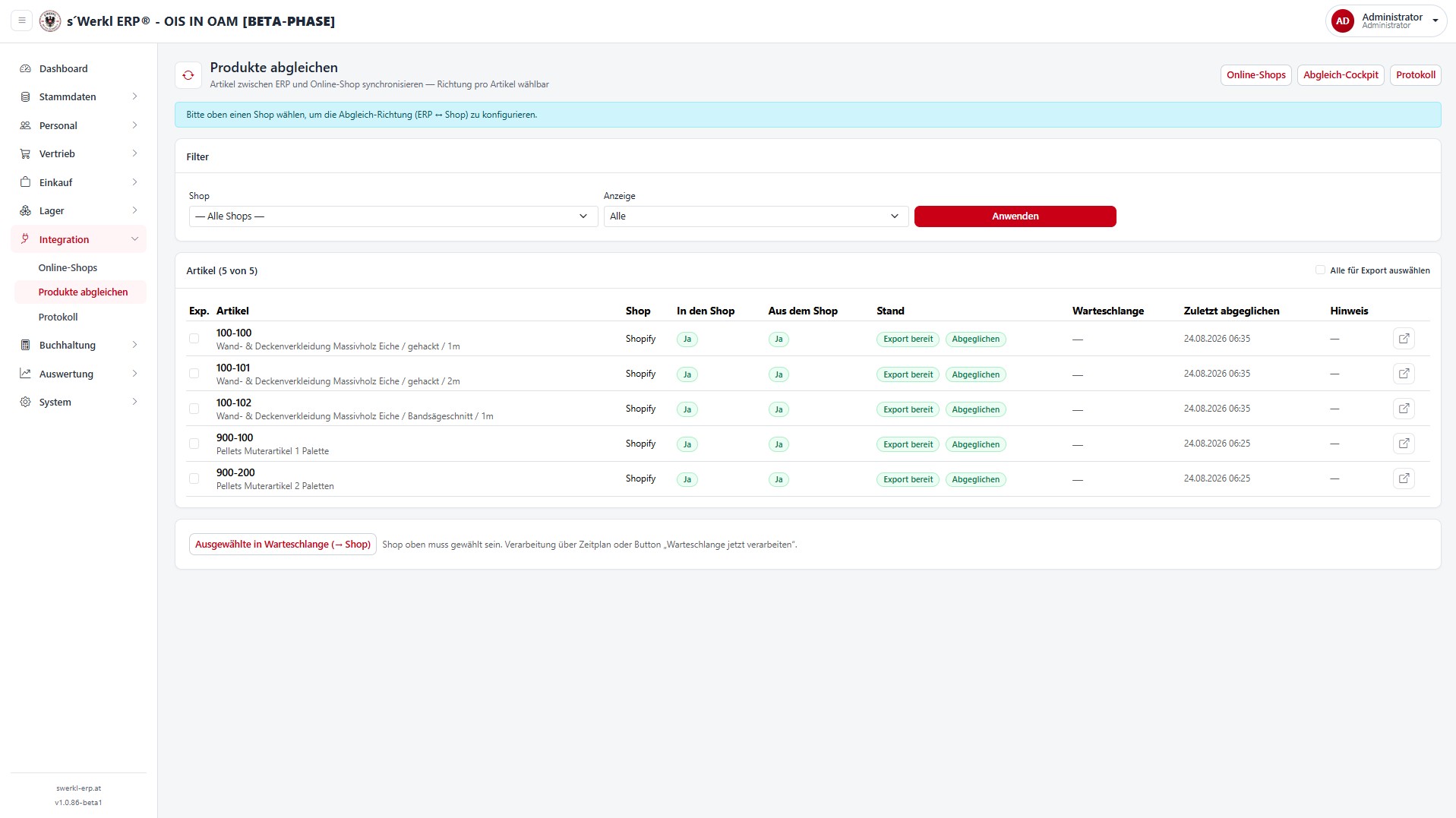The width and height of the screenshot is (1456, 818).
Task: Tick export checkbox for article 100-100
Action: click(194, 339)
